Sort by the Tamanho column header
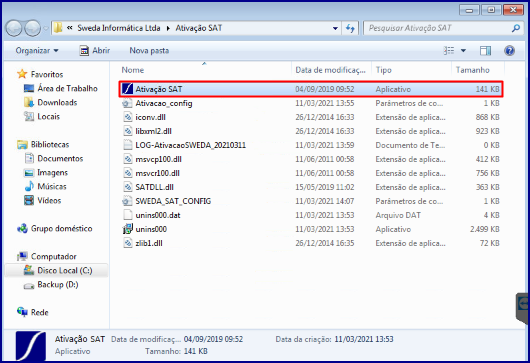This screenshot has height=363, width=530. [473, 70]
